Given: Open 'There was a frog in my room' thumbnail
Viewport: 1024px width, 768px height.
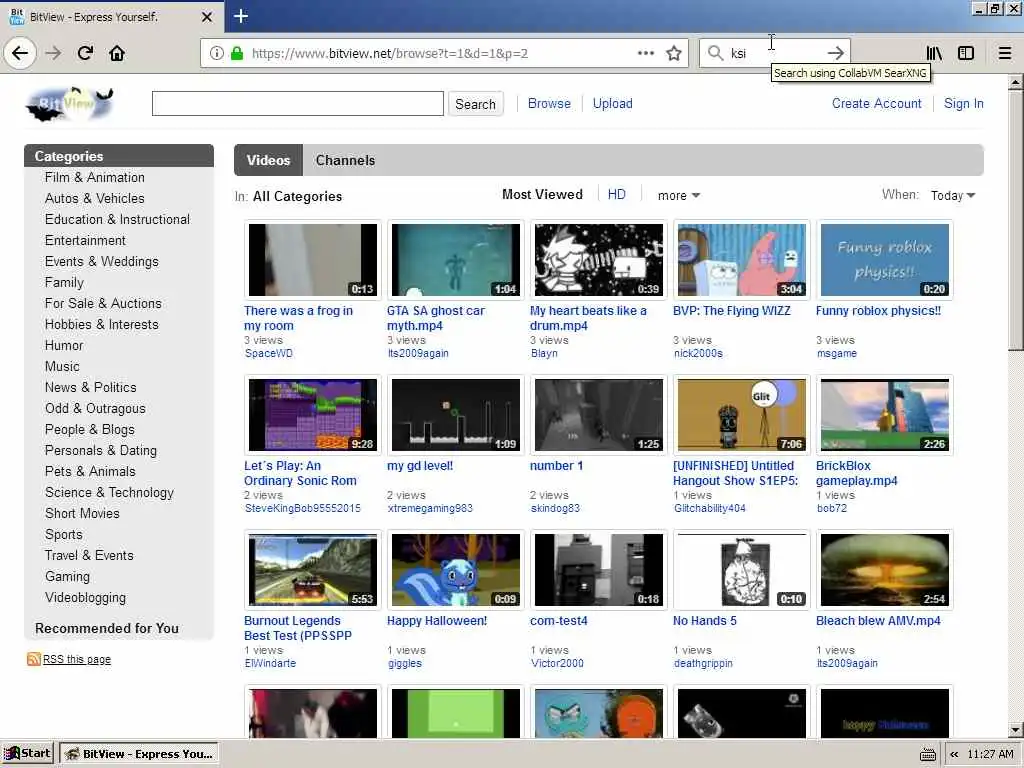Looking at the screenshot, I should 313,260.
